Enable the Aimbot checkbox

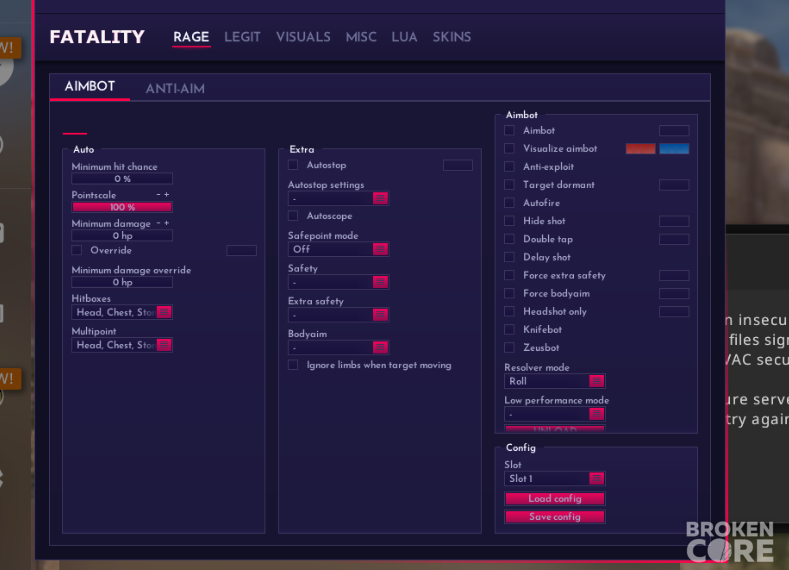click(509, 130)
